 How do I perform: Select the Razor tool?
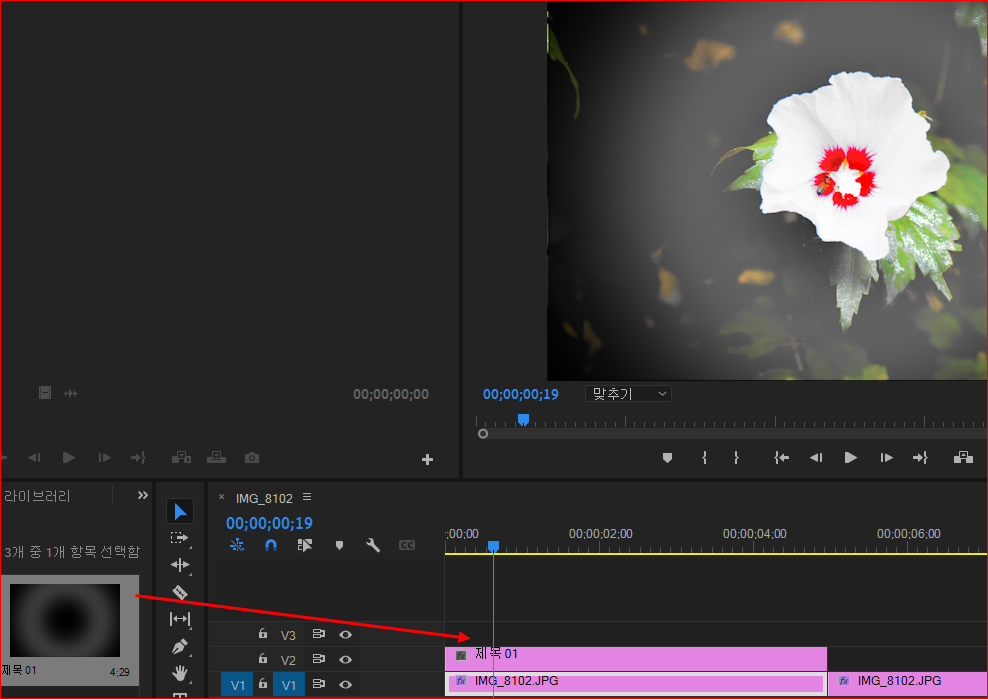pos(180,592)
